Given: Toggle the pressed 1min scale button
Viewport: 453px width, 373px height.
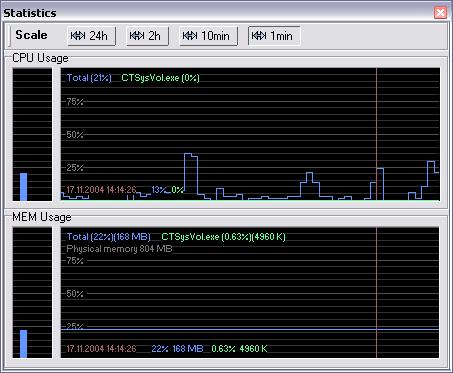Looking at the screenshot, I should pyautogui.click(x=274, y=36).
